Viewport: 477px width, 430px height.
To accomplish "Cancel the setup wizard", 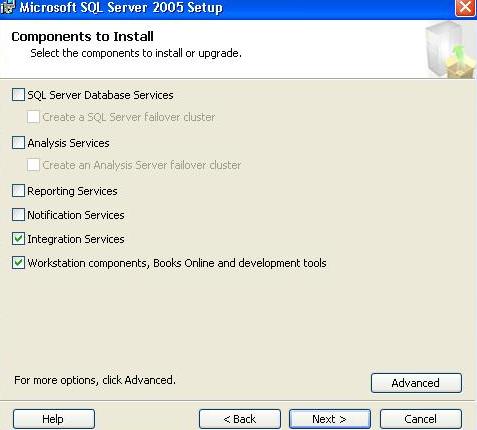I will click(421, 419).
